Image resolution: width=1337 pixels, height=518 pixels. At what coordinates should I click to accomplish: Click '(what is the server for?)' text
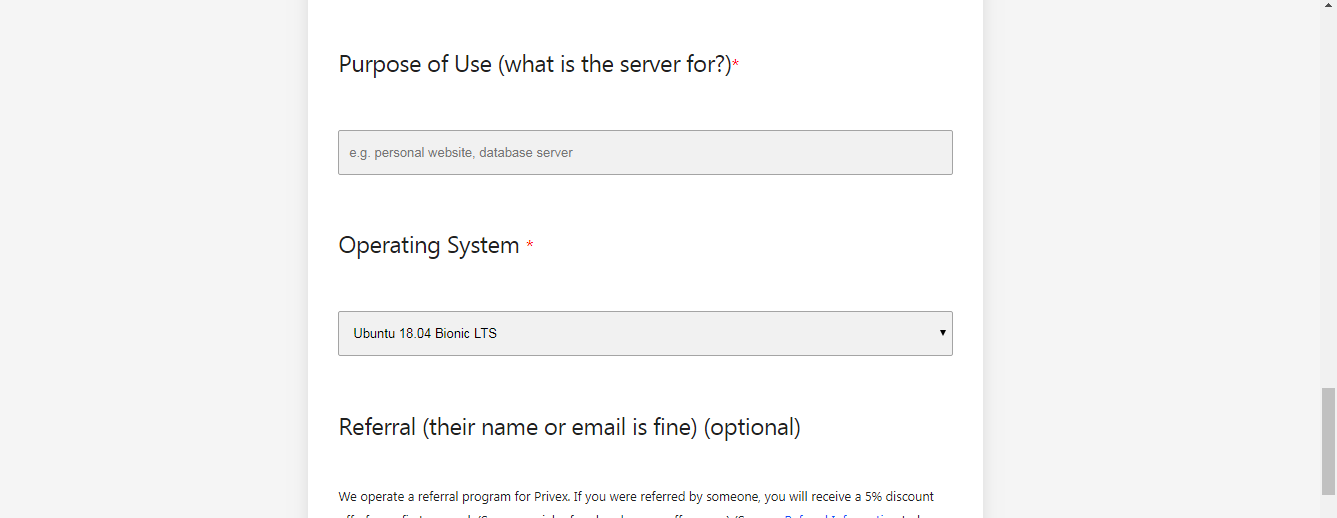(x=615, y=65)
